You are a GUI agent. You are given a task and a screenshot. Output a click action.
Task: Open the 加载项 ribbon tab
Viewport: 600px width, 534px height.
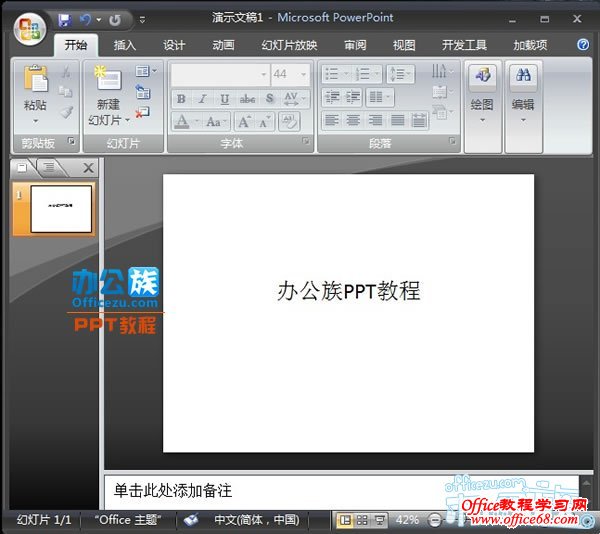click(530, 45)
